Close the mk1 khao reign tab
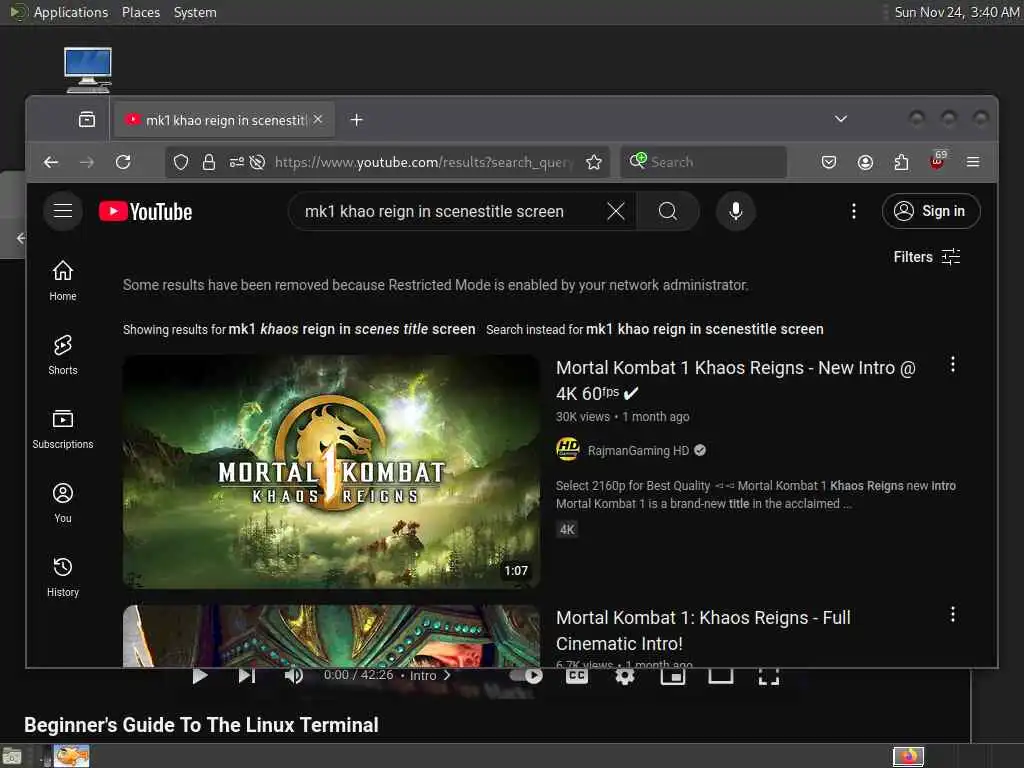 click(x=317, y=119)
